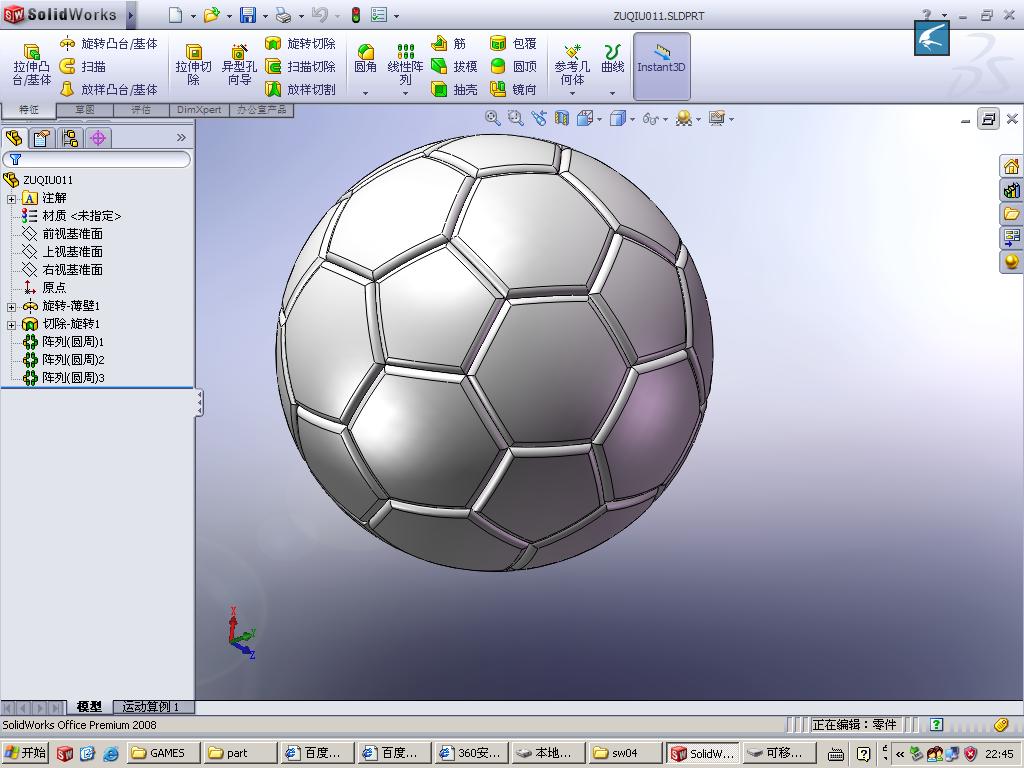Viewport: 1024px width, 768px height.
Task: Select the Revolved Boss/Base (旋转凸台/基体) tool
Action: click(x=108, y=44)
